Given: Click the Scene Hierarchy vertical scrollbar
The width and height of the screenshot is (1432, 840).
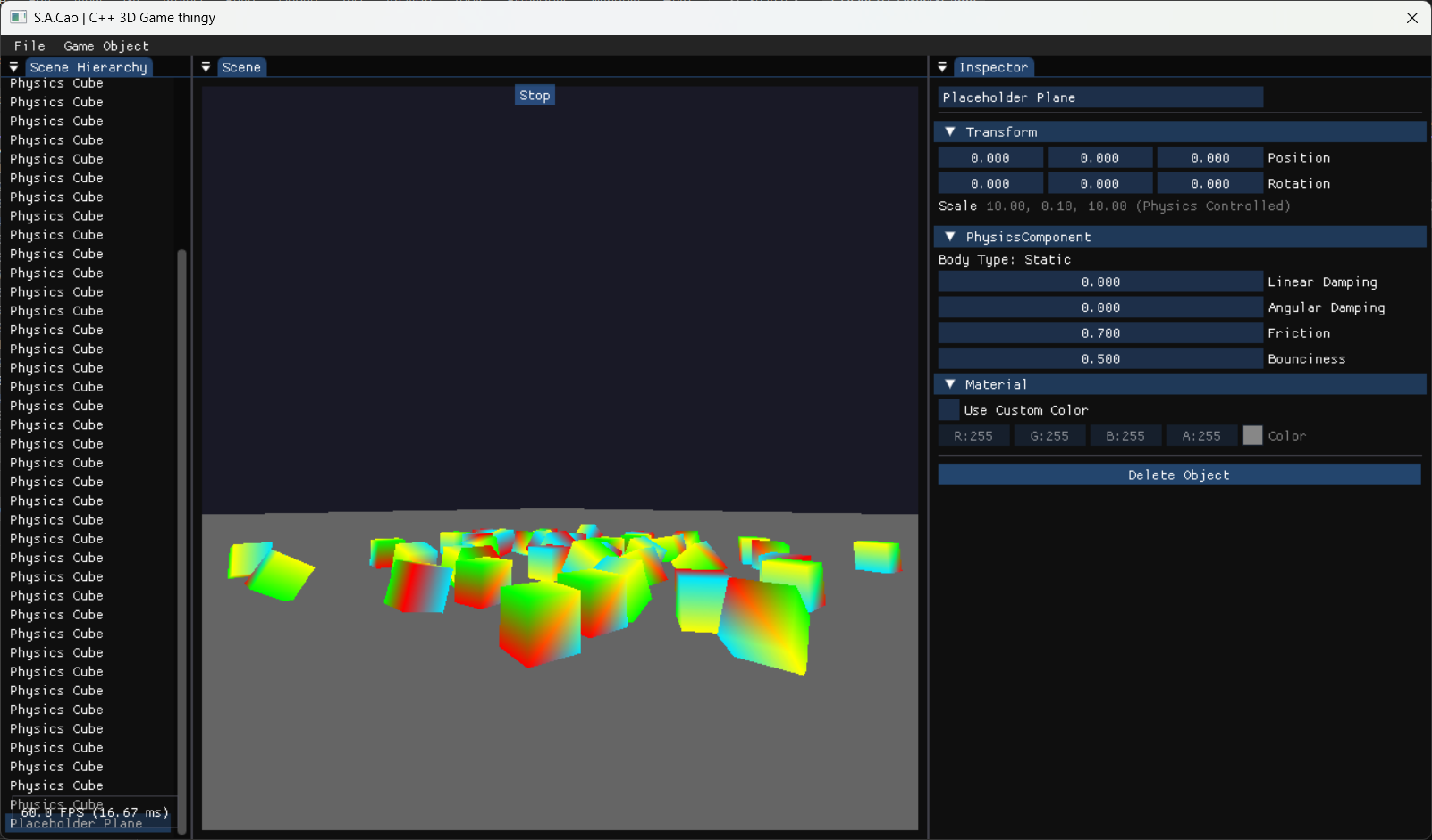Looking at the screenshot, I should tap(182, 536).
